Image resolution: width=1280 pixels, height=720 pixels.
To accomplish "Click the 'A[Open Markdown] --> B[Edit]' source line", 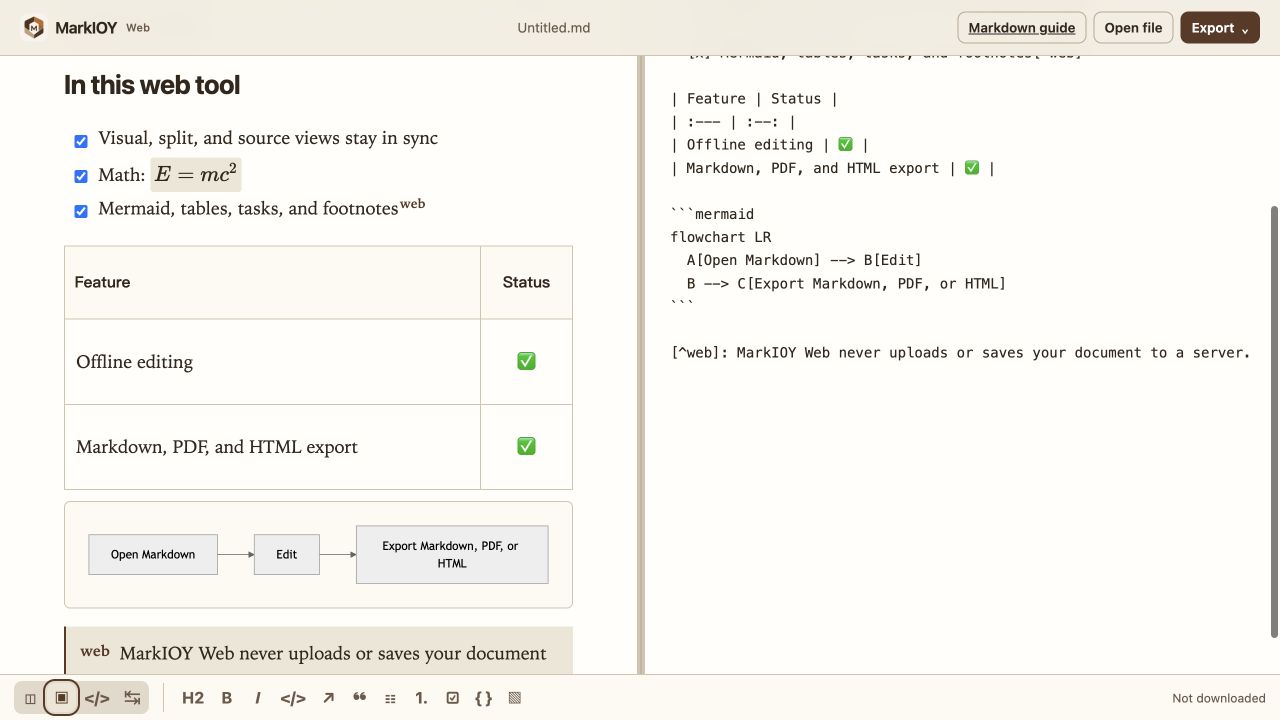I will pos(804,260).
